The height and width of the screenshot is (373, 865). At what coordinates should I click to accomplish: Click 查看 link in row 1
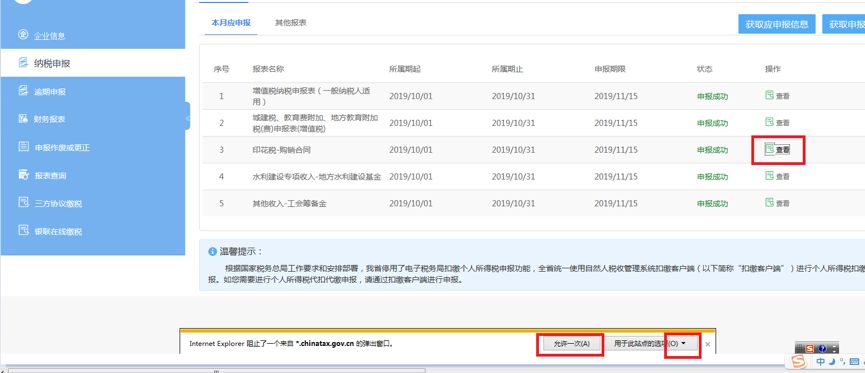coord(783,95)
